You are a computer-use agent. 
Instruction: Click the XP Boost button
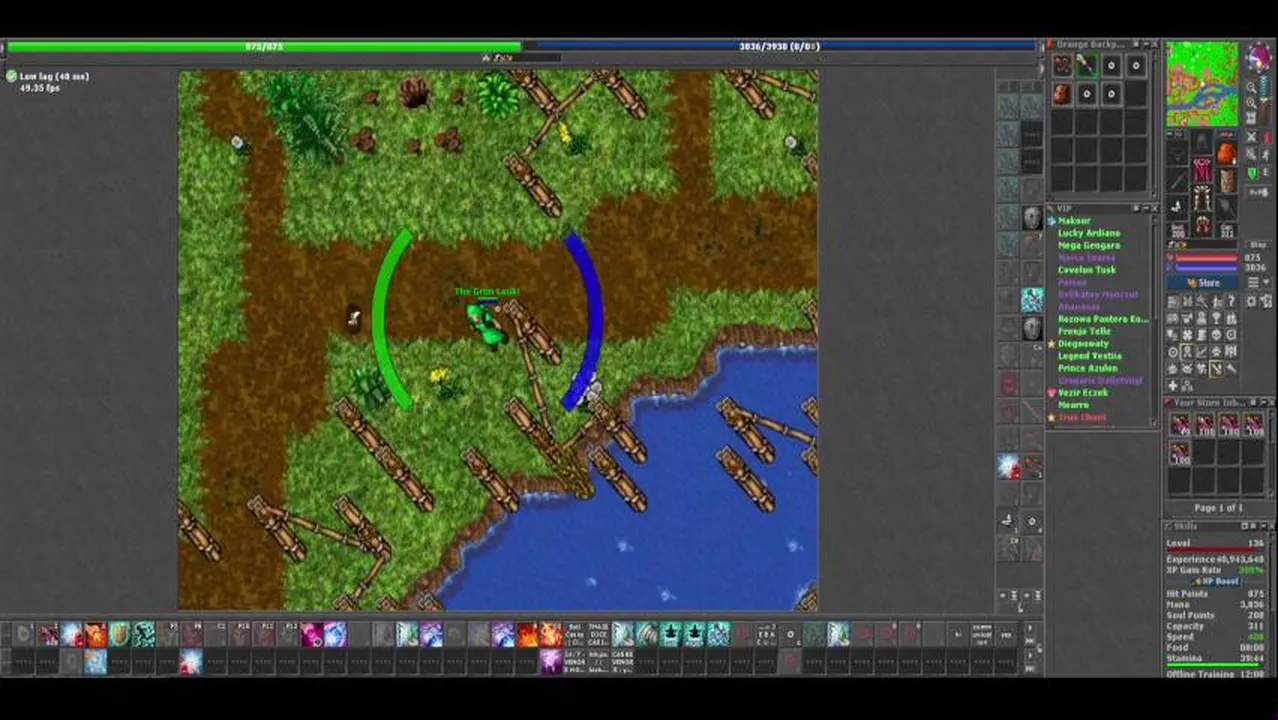(1215, 581)
